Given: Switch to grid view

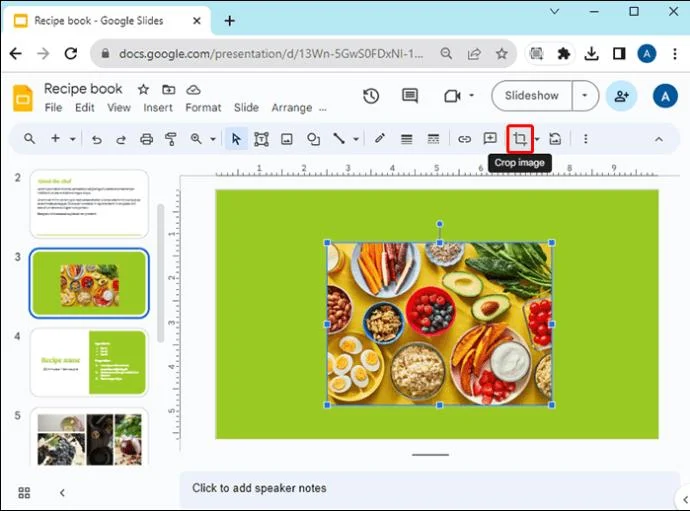Looking at the screenshot, I should [x=24, y=493].
